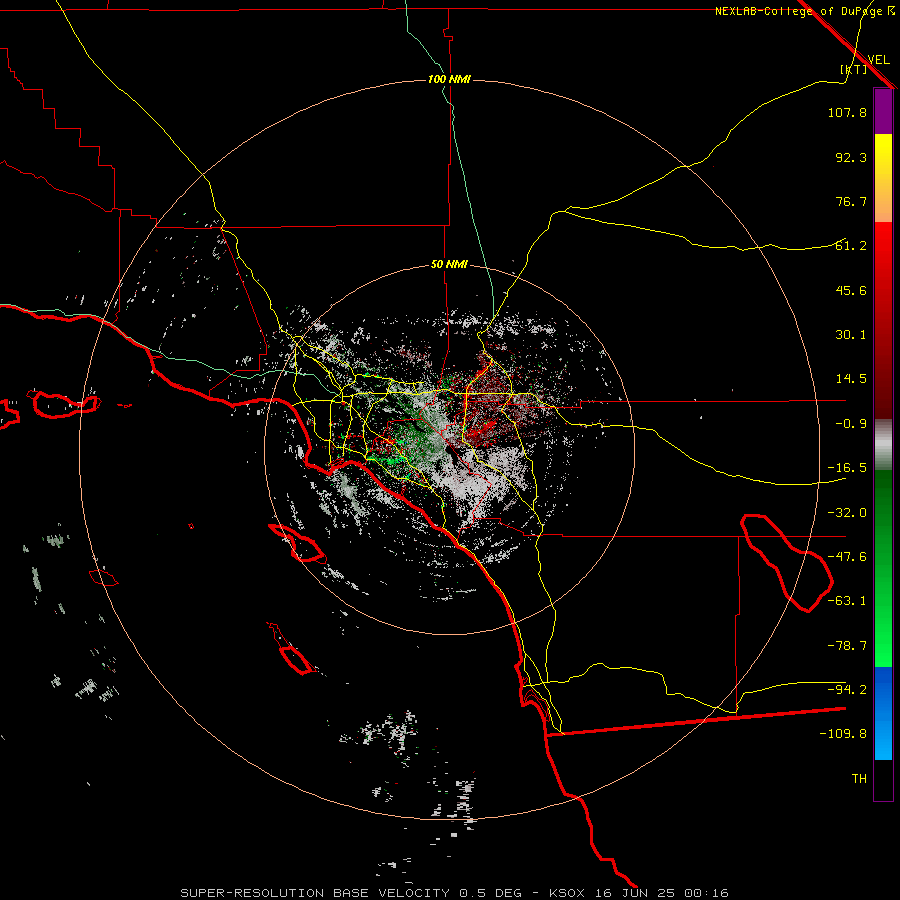The height and width of the screenshot is (900, 900).
Task: Click the green segment of the color bar
Action: (883, 568)
